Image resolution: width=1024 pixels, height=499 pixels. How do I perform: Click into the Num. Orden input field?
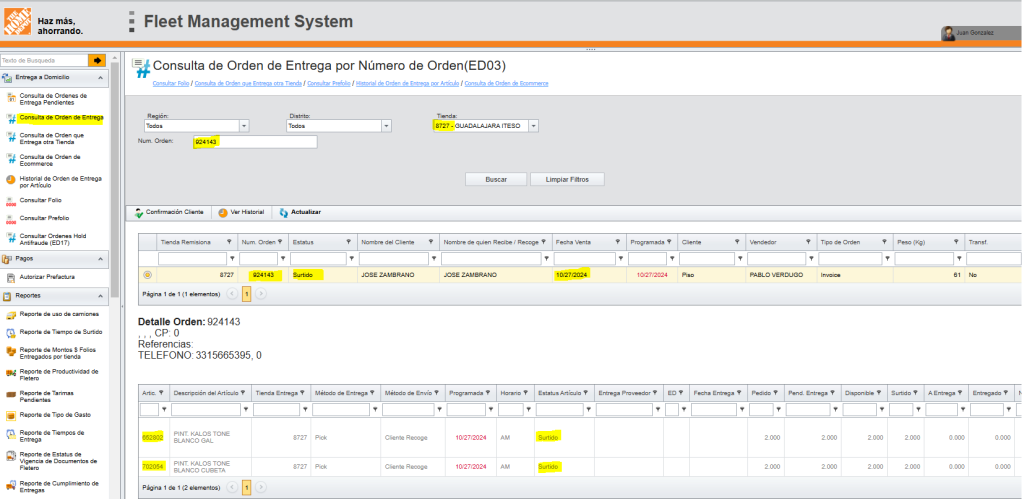(x=255, y=142)
